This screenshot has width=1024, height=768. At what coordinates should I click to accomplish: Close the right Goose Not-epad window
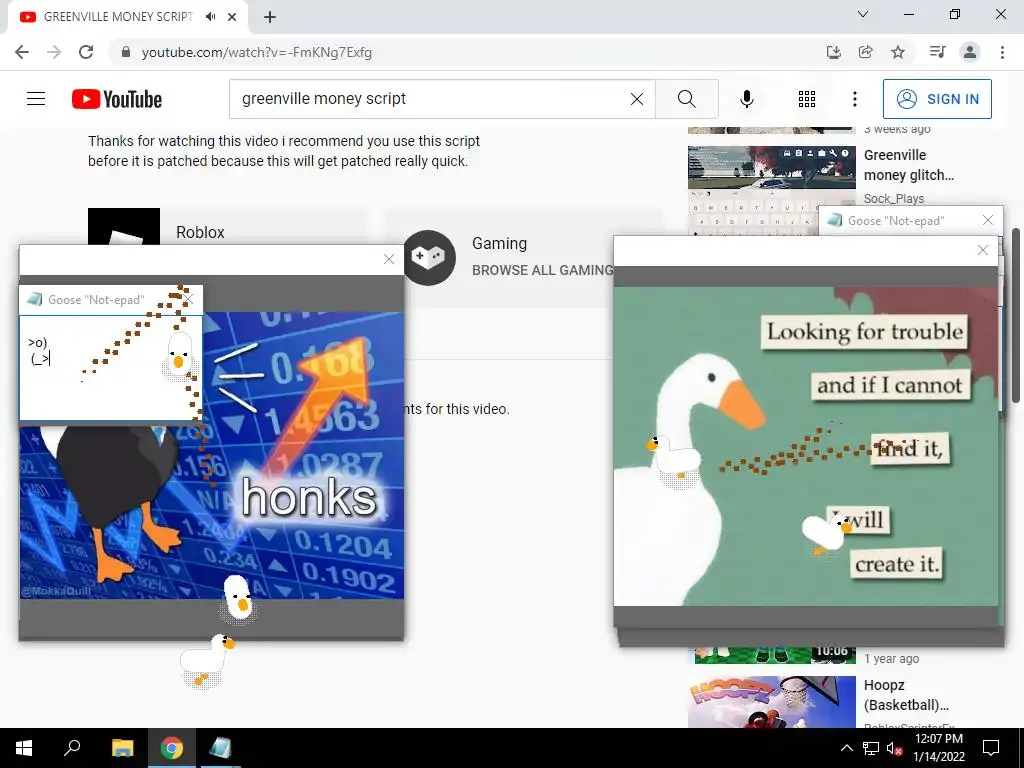click(987, 220)
